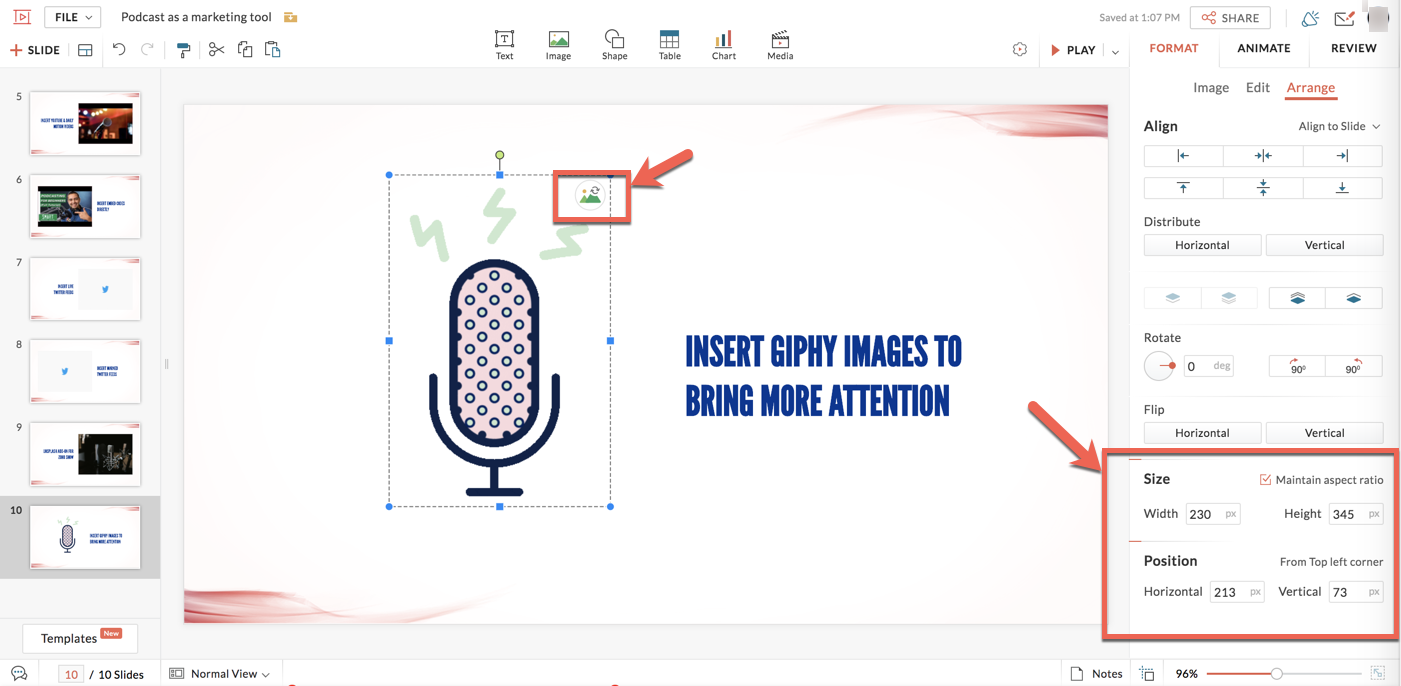
Task: Click the scissors cut icon
Action: click(216, 50)
